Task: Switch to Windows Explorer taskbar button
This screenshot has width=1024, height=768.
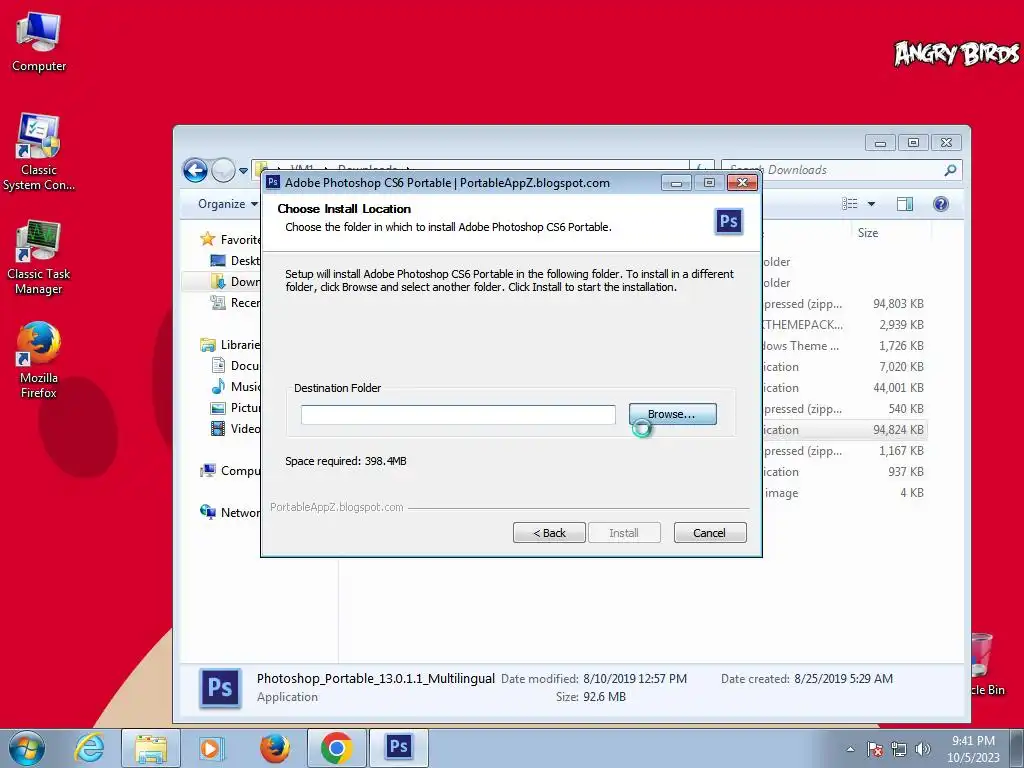Action: (151, 748)
